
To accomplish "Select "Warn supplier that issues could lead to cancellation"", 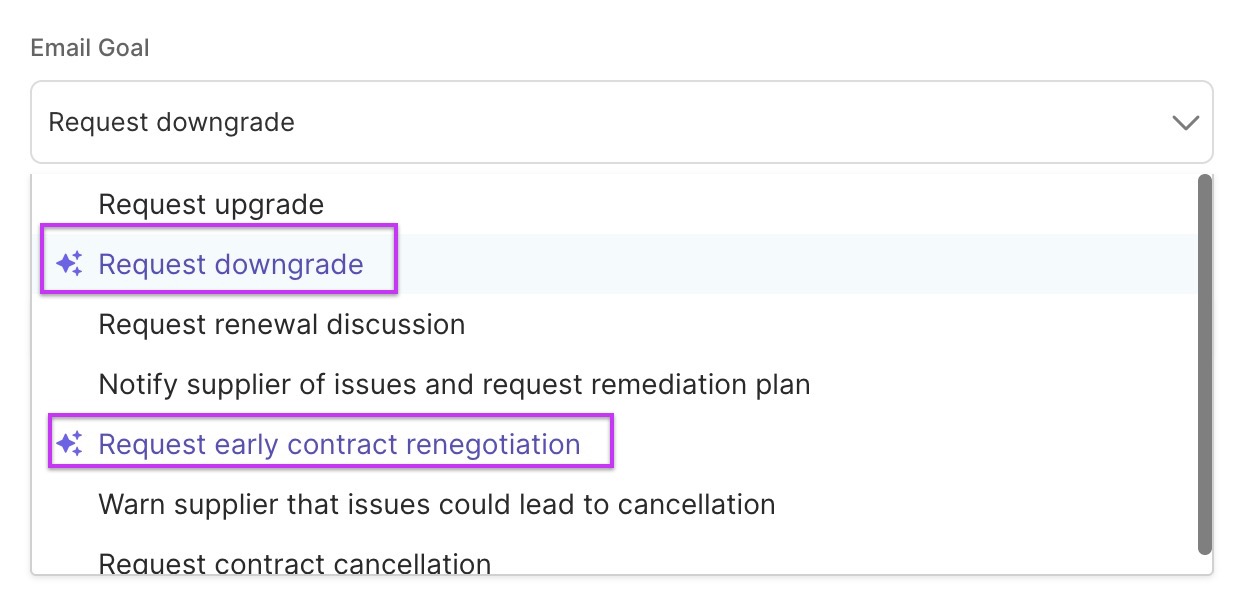I will pos(436,504).
